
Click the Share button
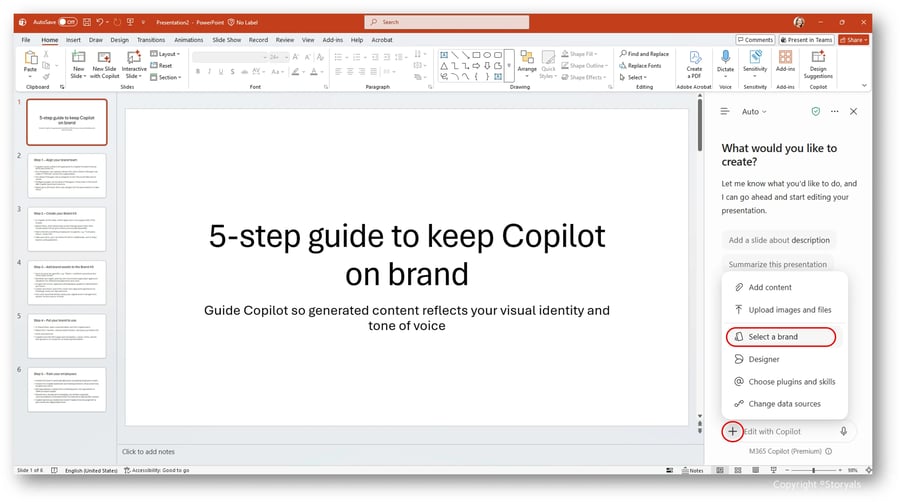coord(854,40)
